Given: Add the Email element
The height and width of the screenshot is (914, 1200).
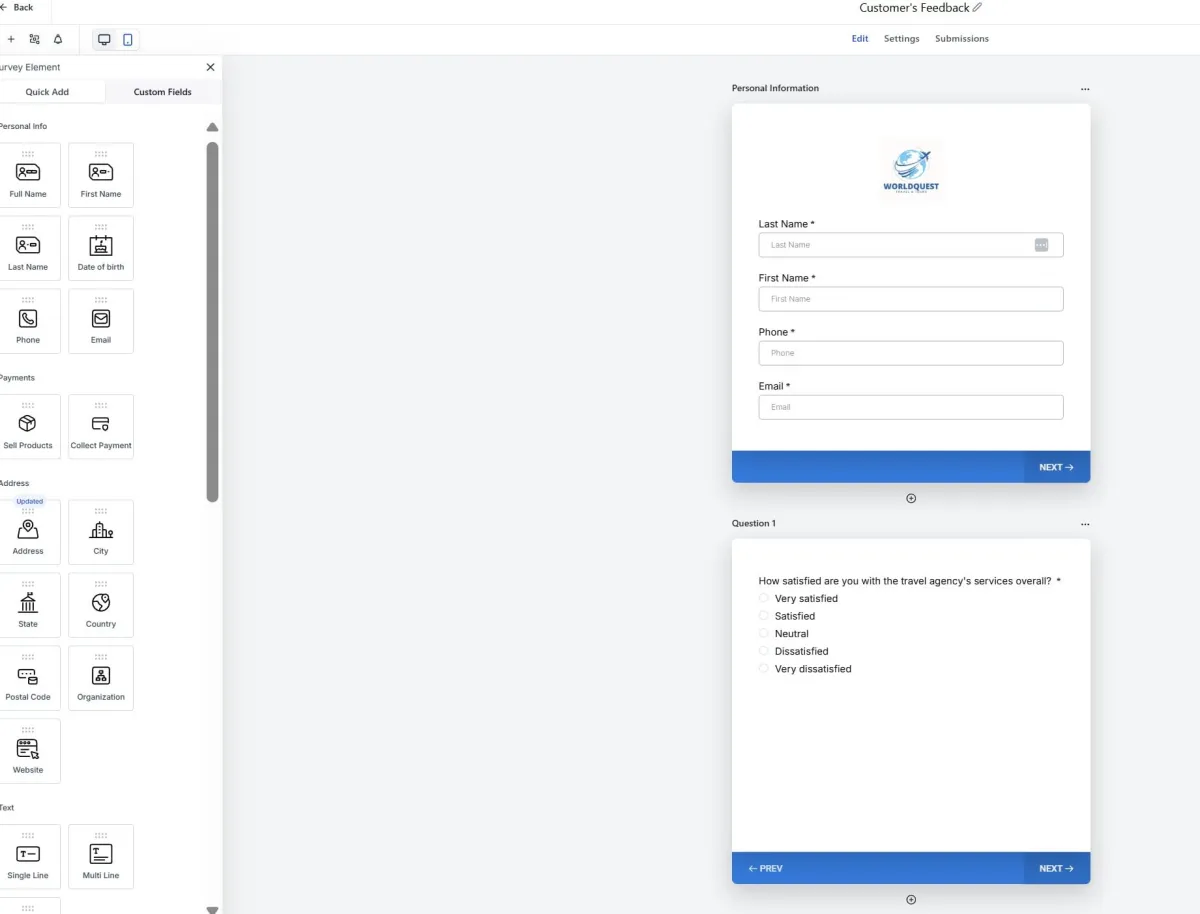Looking at the screenshot, I should 101,321.
